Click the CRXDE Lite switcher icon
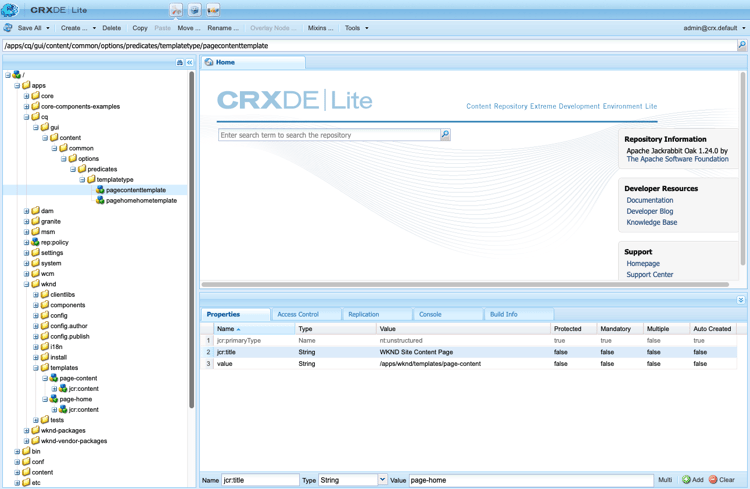Image resolution: width=750 pixels, height=489 pixels. coord(176,10)
